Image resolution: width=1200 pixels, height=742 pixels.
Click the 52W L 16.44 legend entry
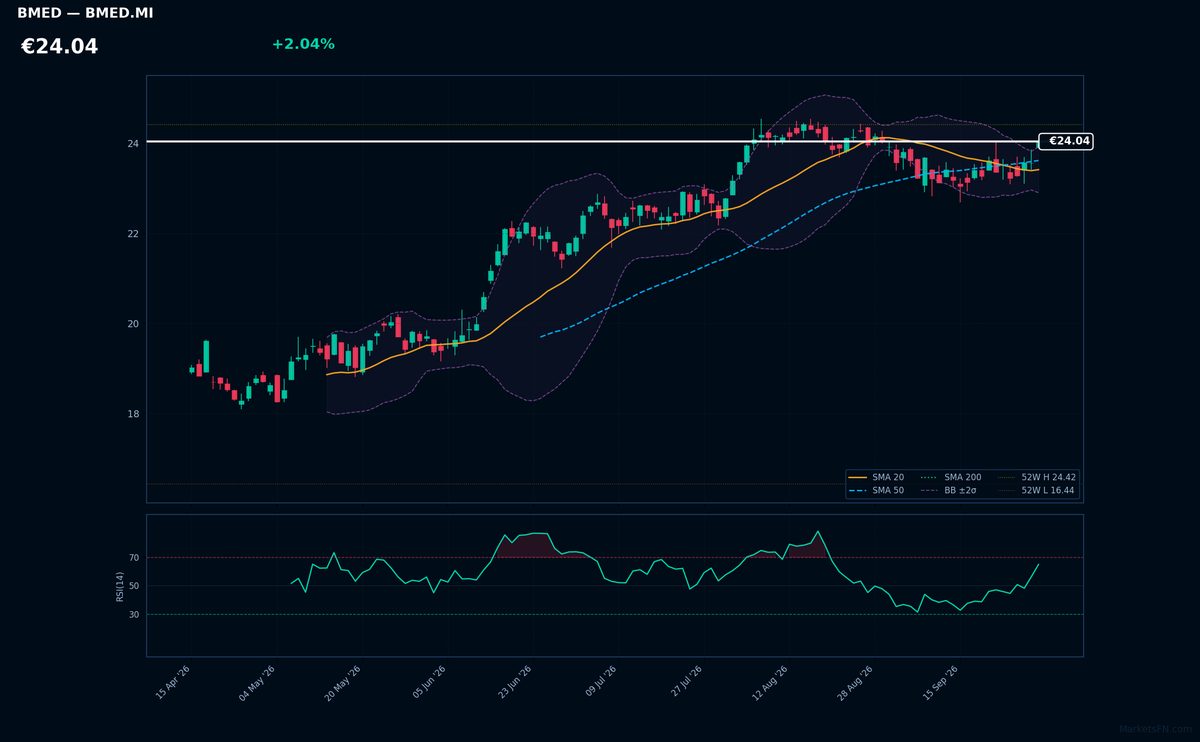[1035, 491]
